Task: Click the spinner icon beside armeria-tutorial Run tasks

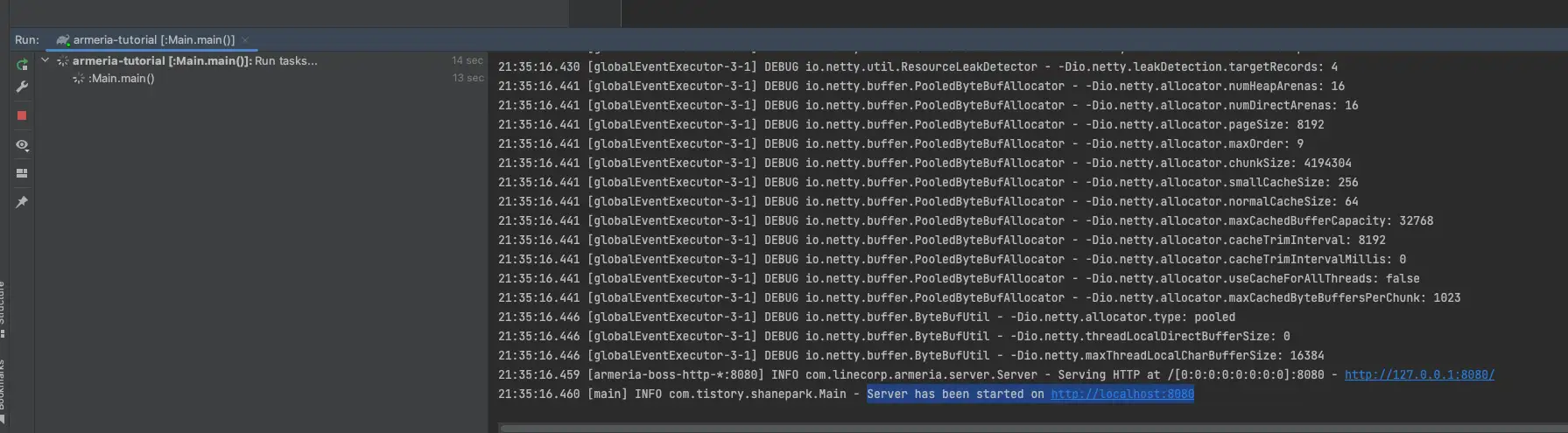Action: [x=63, y=61]
